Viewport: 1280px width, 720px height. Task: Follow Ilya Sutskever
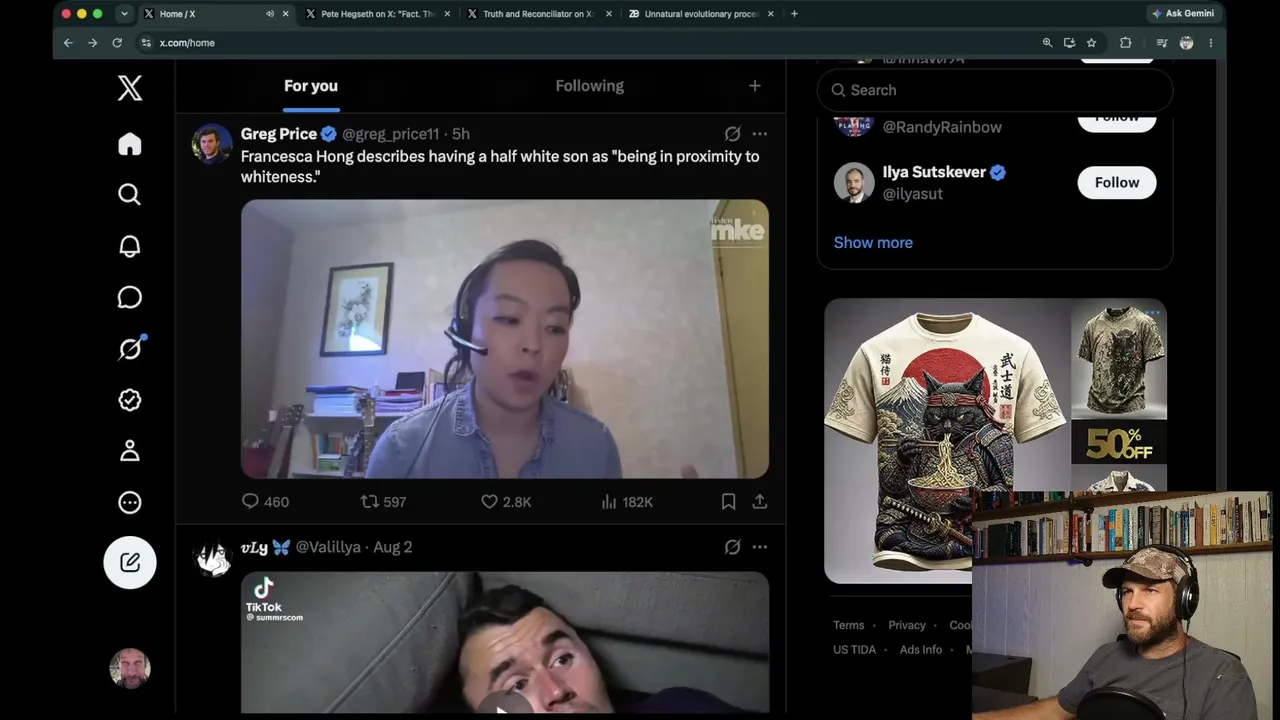[1117, 182]
